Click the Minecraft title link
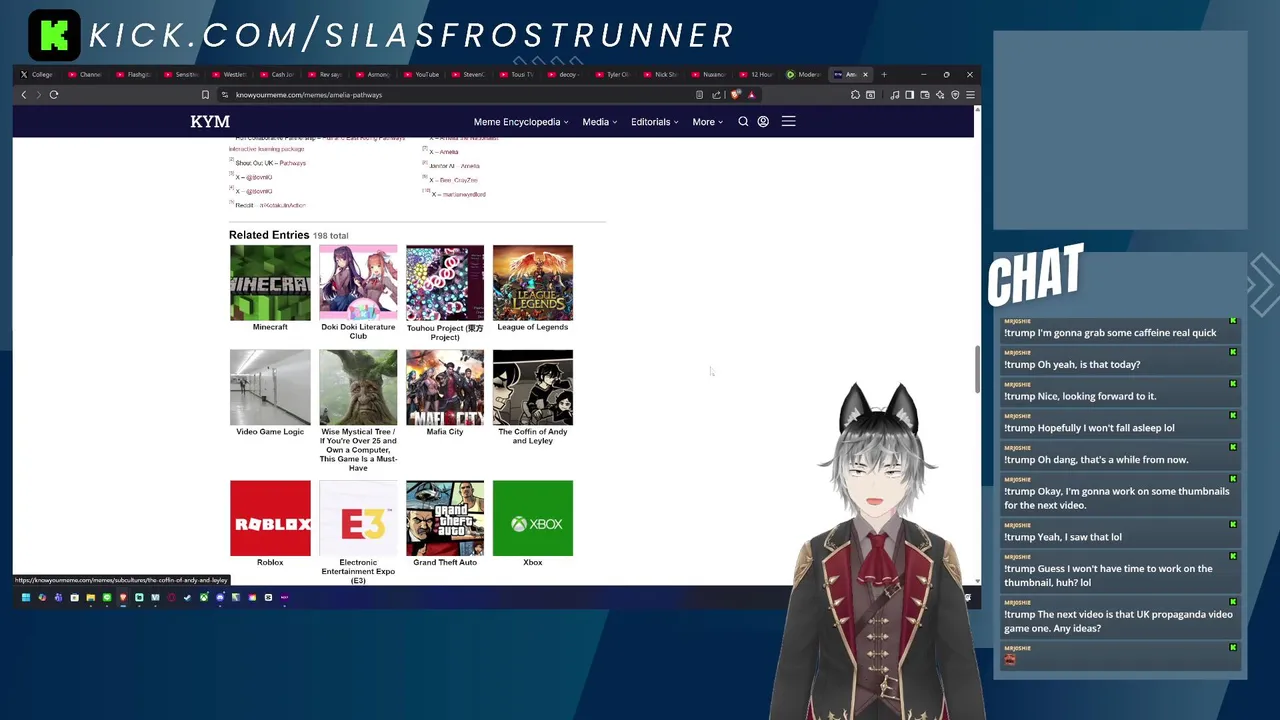Screen dimensions: 1280x720 tap(270, 327)
